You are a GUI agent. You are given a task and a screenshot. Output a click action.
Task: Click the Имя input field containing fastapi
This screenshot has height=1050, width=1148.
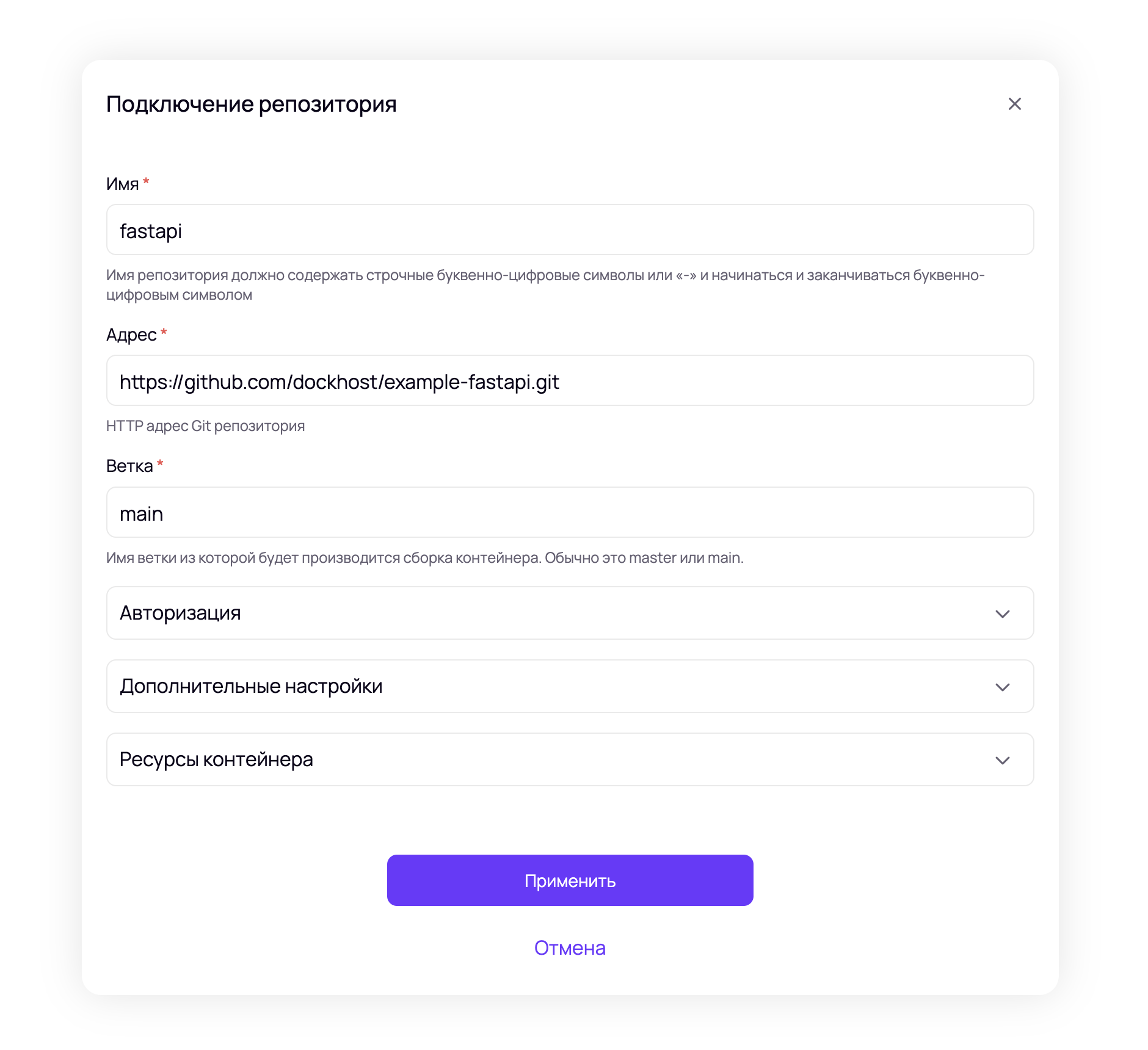pos(569,230)
